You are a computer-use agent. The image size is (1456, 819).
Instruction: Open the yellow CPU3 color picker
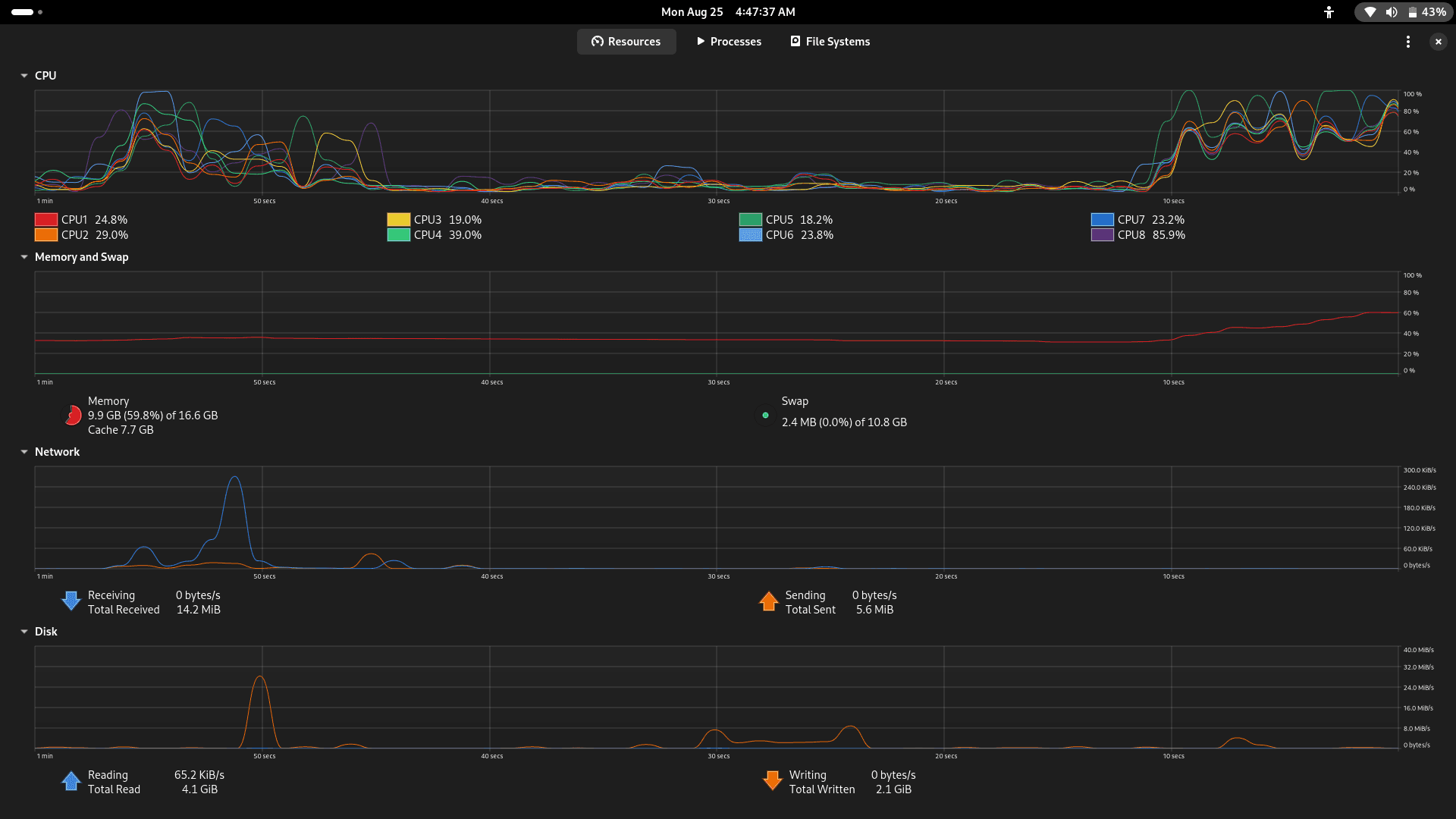click(398, 220)
